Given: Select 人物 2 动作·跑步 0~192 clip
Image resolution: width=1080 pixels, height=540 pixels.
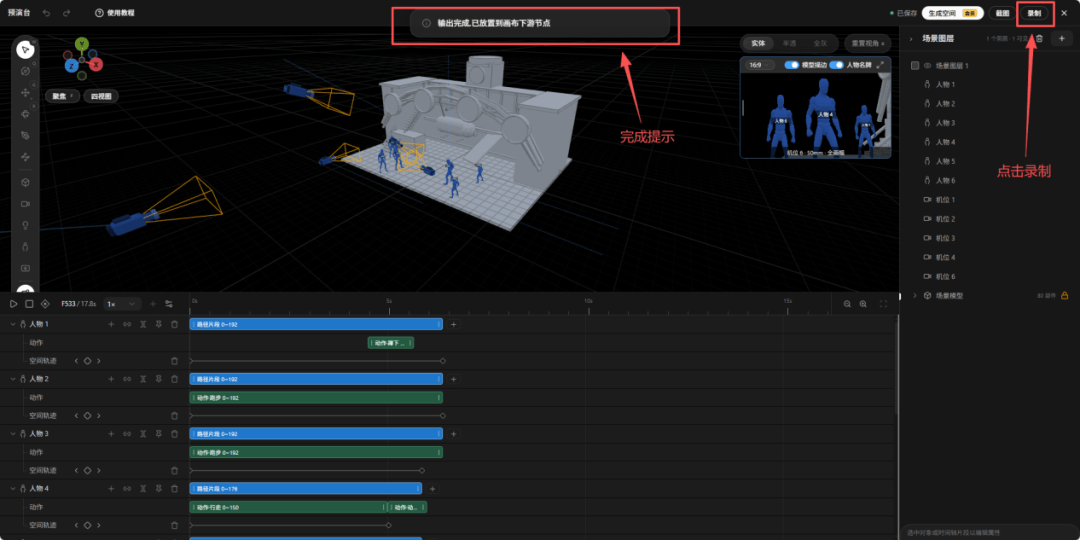Looking at the screenshot, I should point(316,397).
